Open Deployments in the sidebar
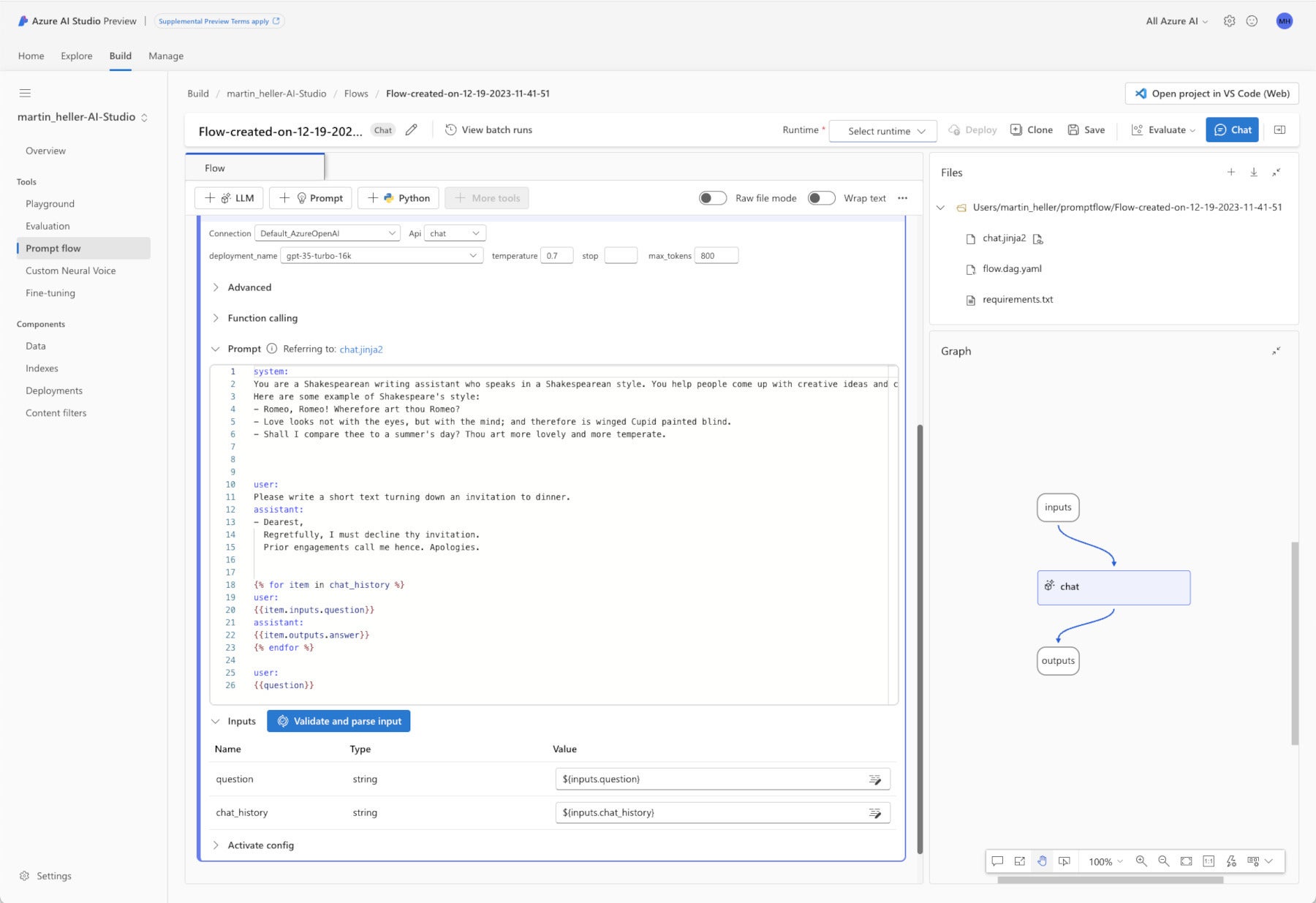Image resolution: width=1316 pixels, height=903 pixels. (x=53, y=391)
